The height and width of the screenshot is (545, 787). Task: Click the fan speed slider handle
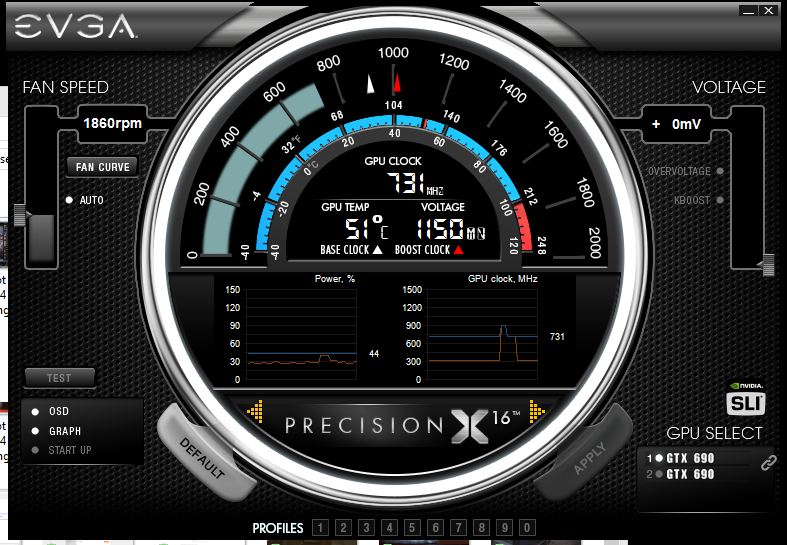pos(21,216)
